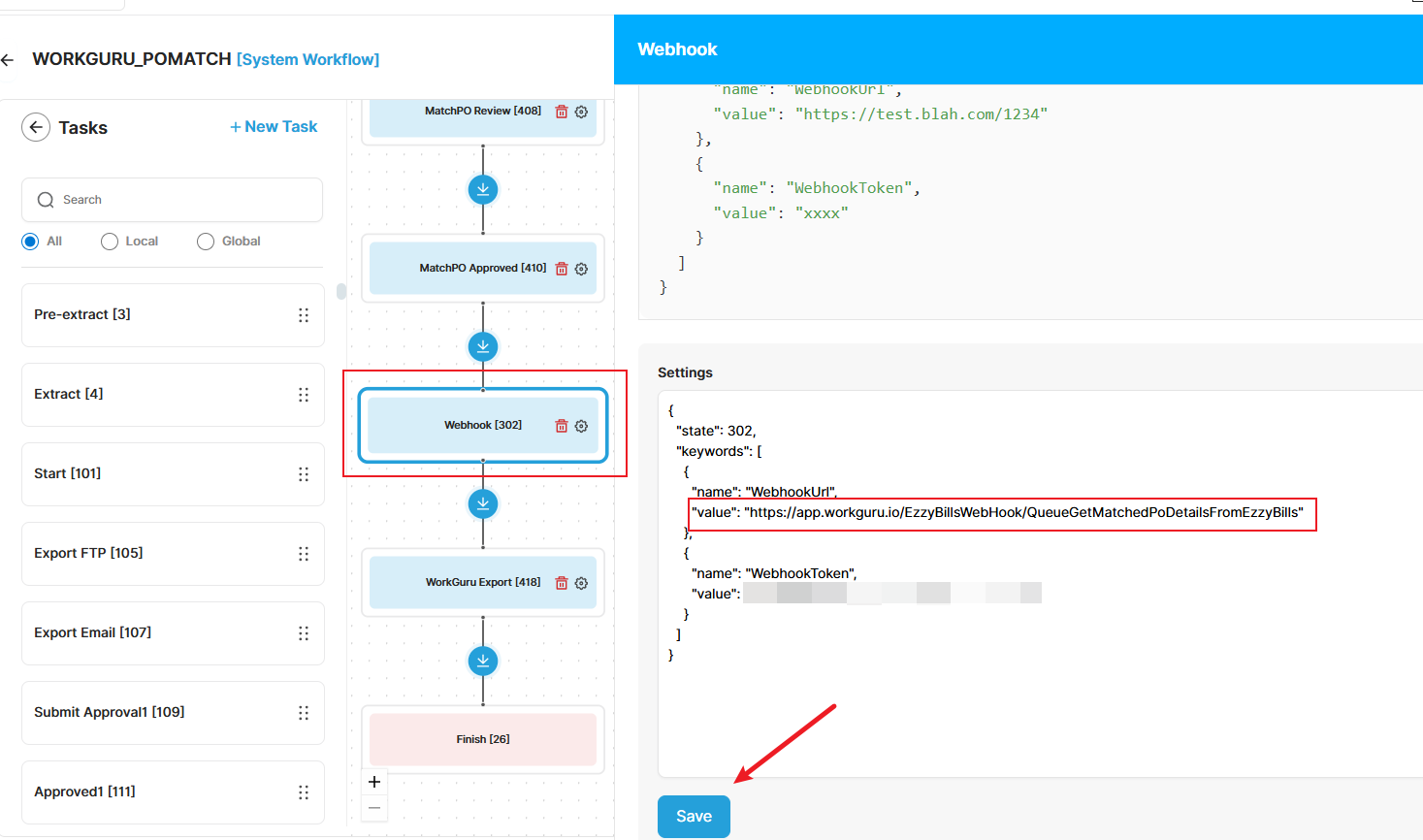
Task: Click the Approved1 [111] task card
Action: (173, 792)
